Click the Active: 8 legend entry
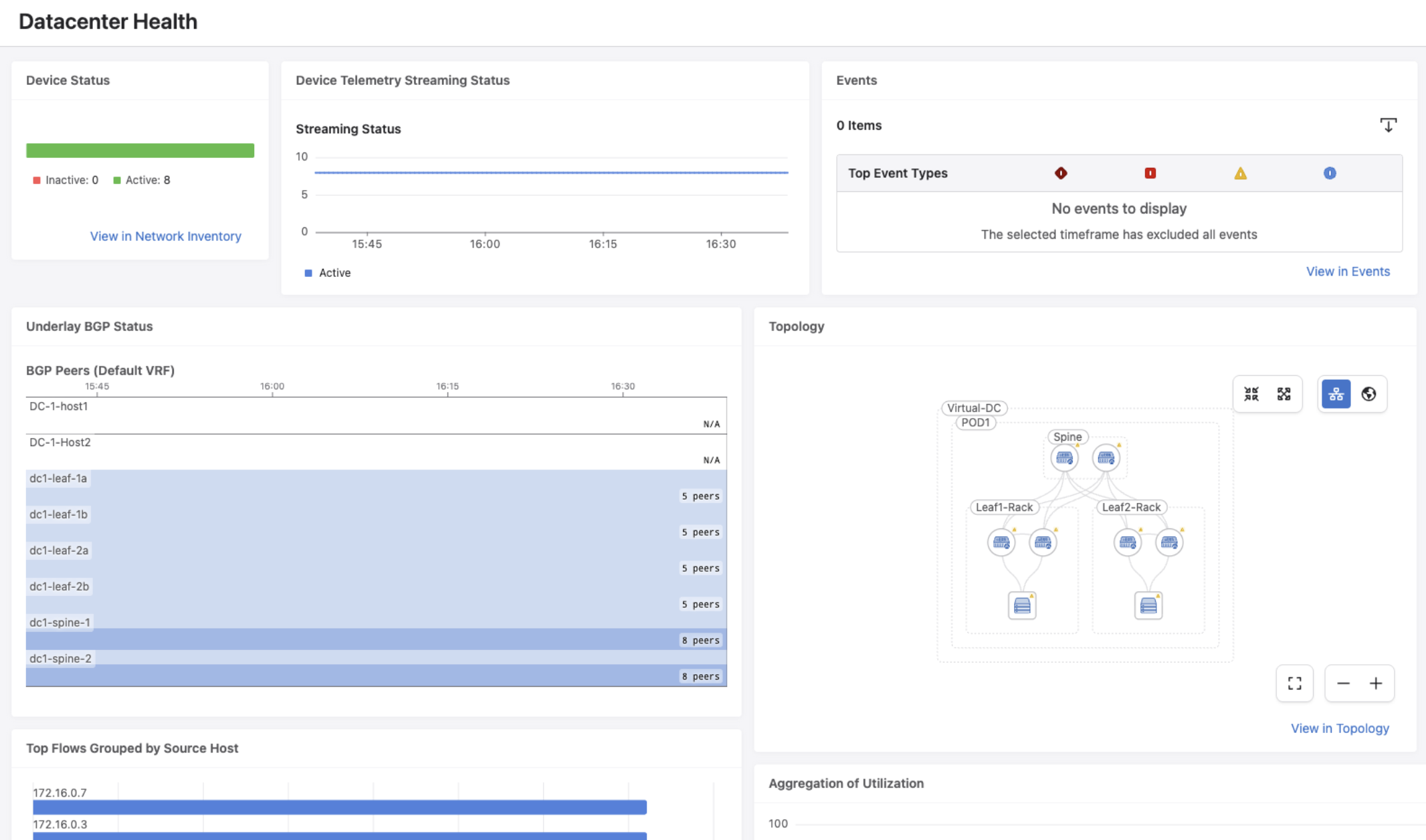The width and height of the screenshot is (1426, 840). 142,180
